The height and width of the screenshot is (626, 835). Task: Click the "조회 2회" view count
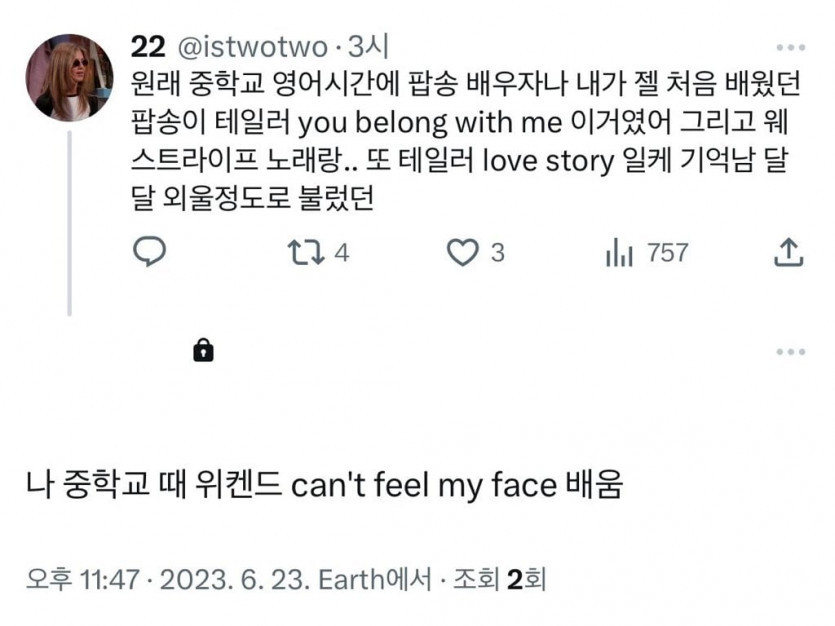tap(498, 579)
